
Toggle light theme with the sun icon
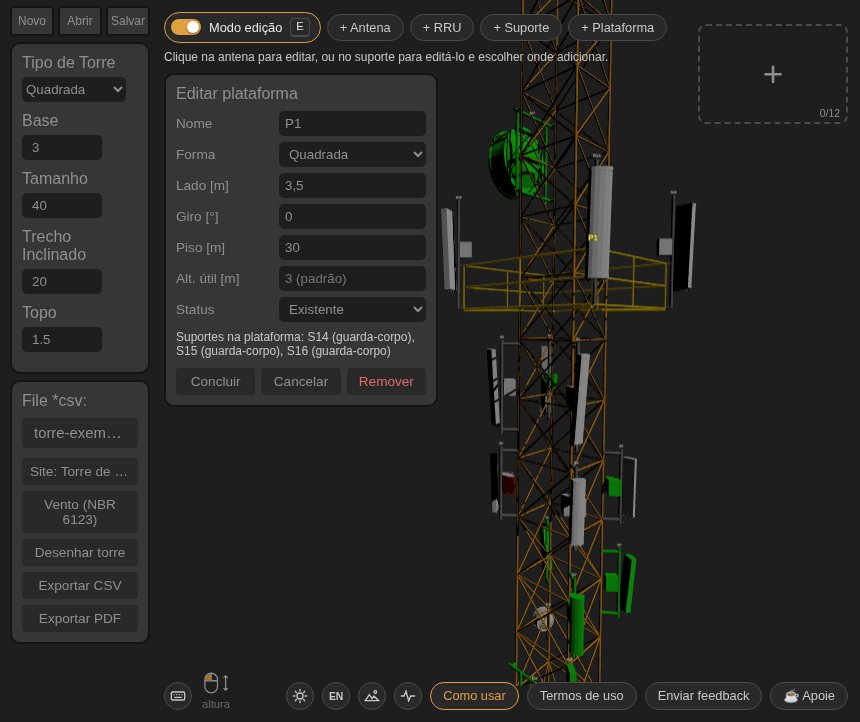tap(299, 696)
